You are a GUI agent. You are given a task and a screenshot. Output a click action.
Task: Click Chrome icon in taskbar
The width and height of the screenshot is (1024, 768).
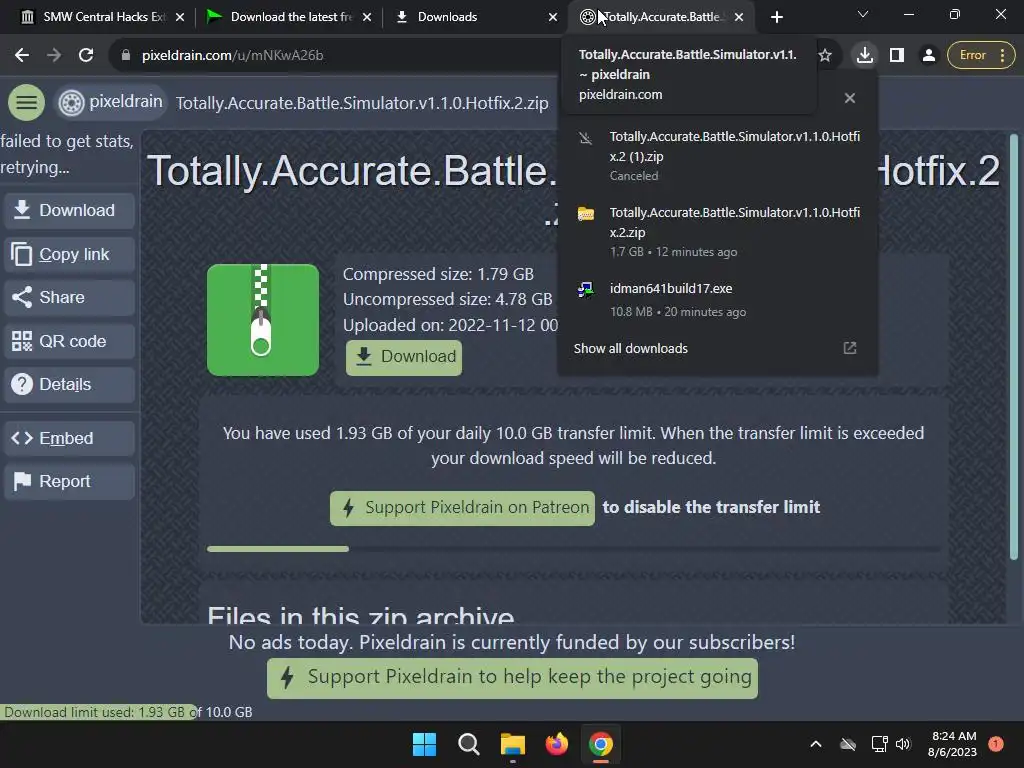[x=601, y=744]
